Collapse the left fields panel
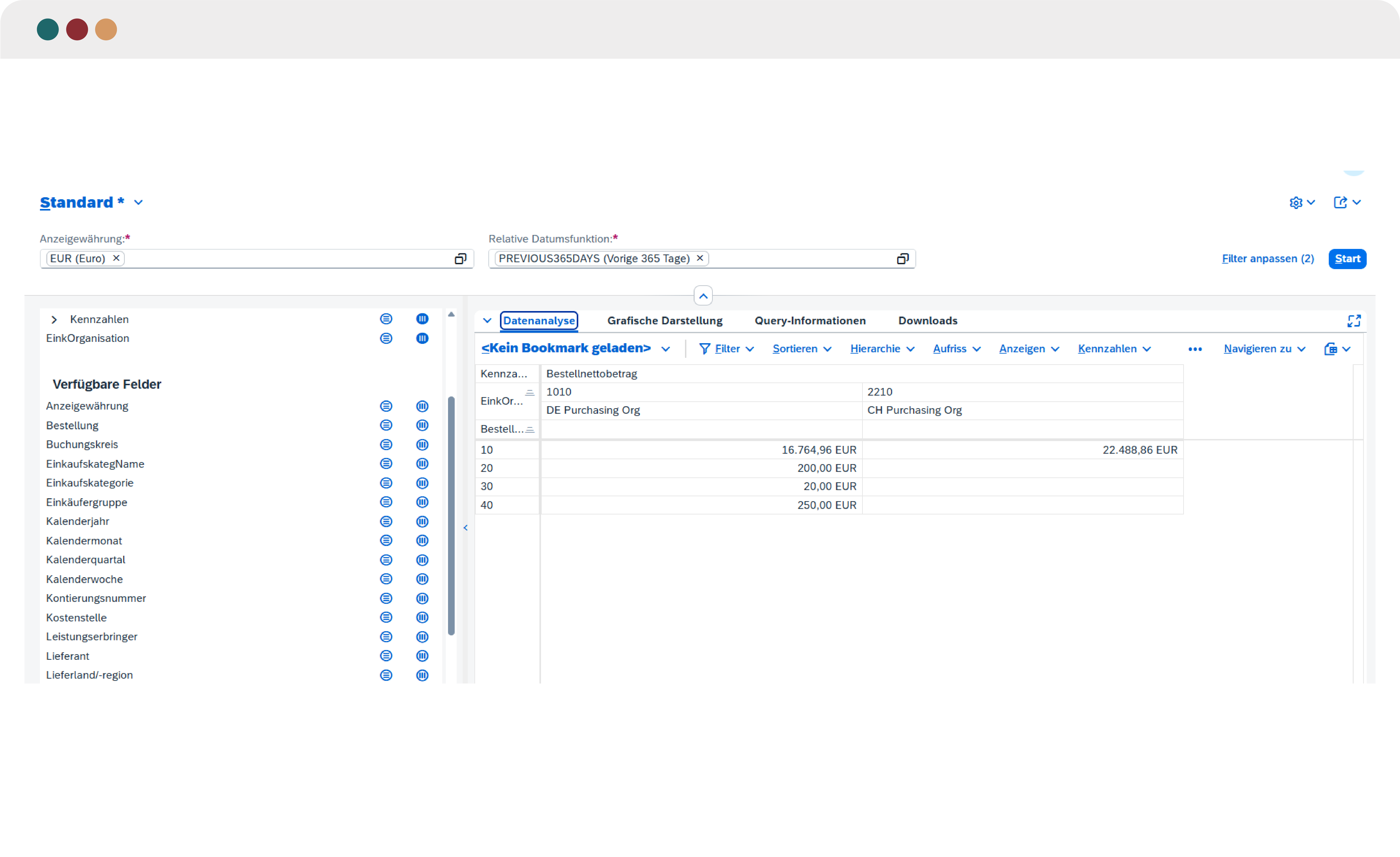The width and height of the screenshot is (1400, 857). click(465, 528)
